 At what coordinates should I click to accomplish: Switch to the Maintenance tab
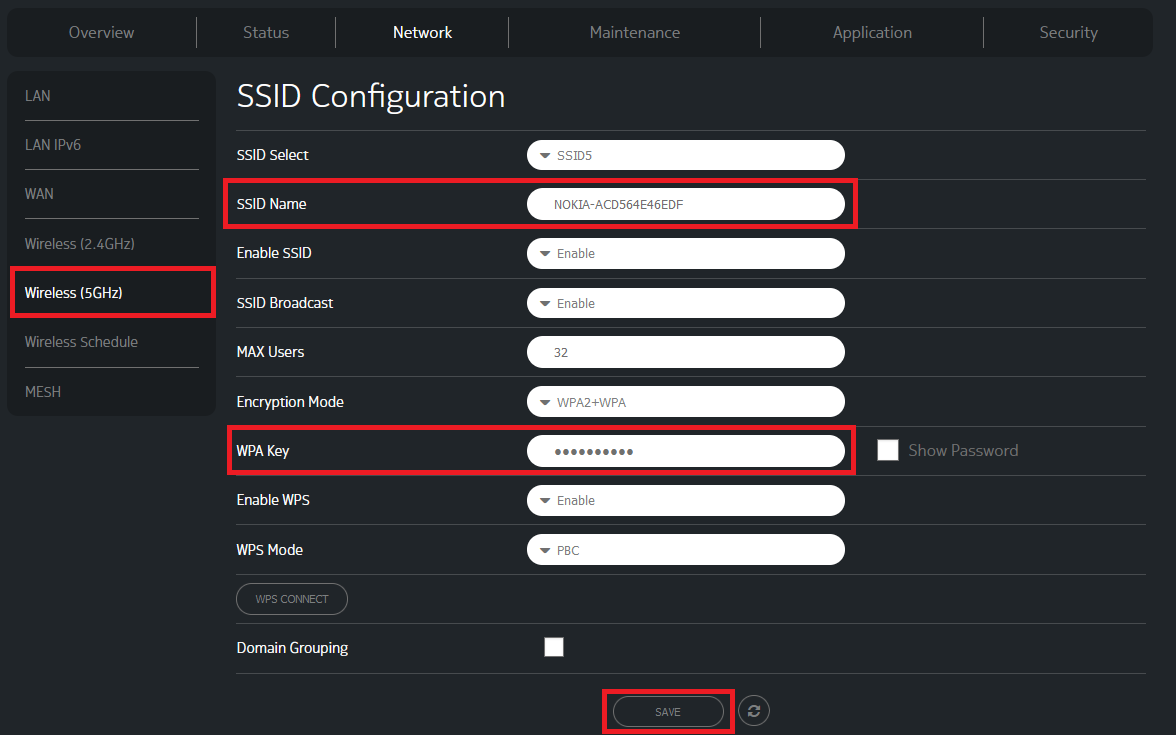(634, 32)
